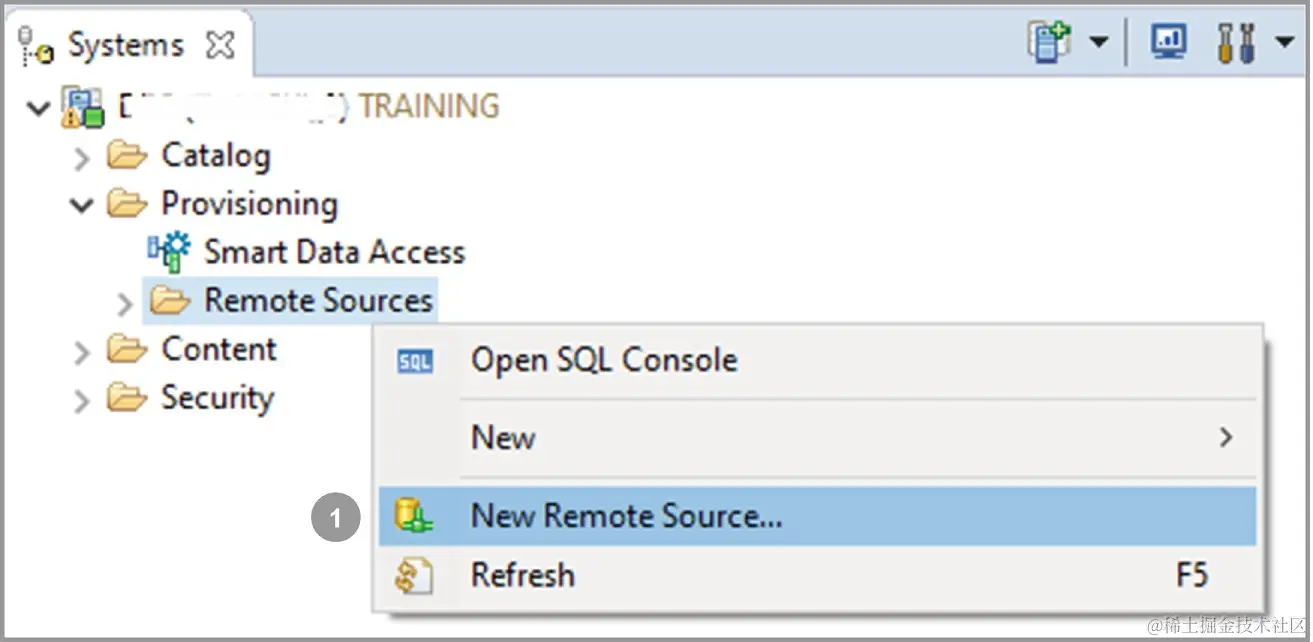1313x642 pixels.
Task: Click the Administration monitor icon
Action: coord(1168,43)
